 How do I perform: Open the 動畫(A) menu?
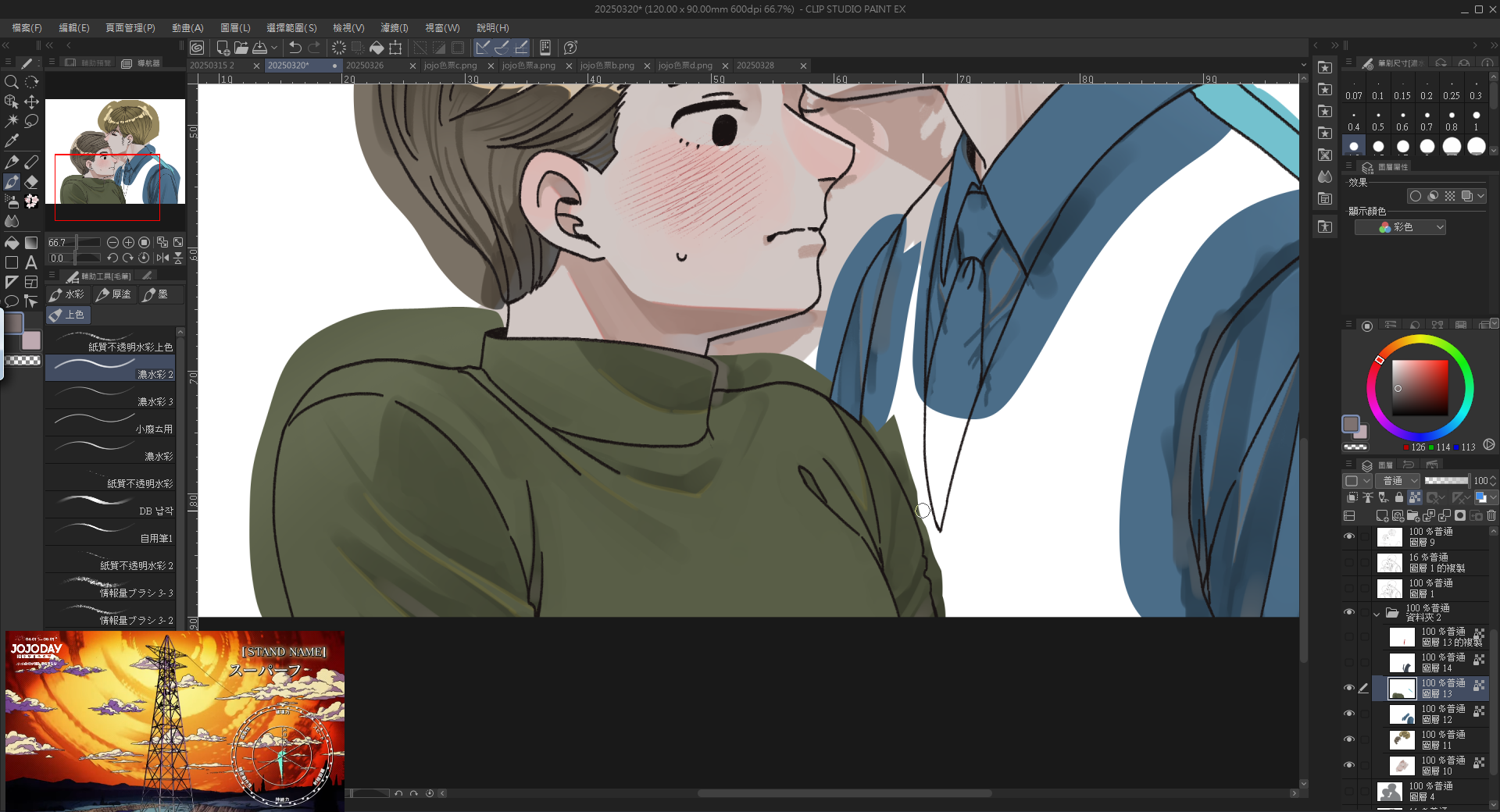point(187,27)
